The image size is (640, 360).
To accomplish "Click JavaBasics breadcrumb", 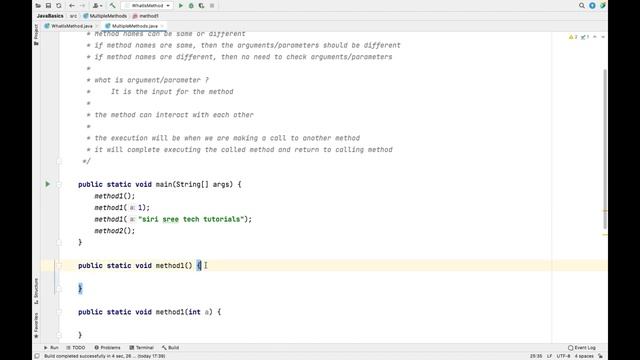I will pos(50,16).
